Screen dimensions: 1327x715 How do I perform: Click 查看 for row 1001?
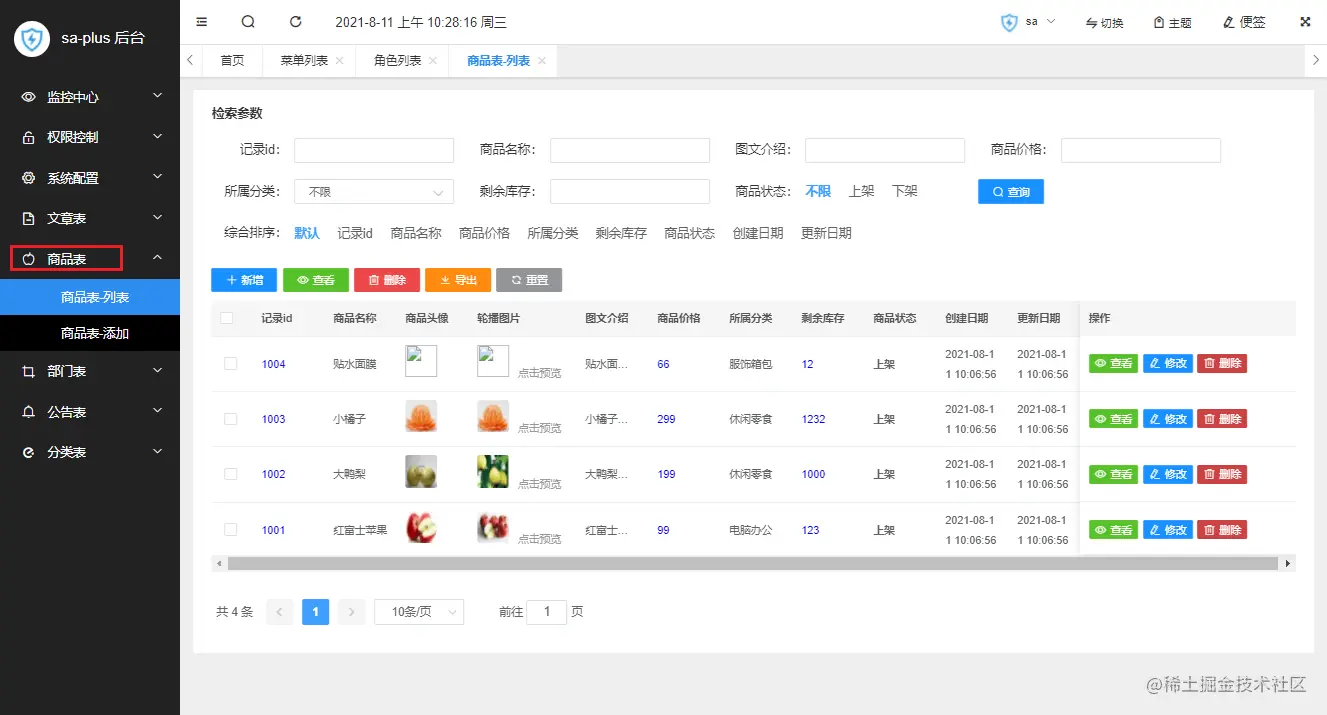[x=1113, y=529]
